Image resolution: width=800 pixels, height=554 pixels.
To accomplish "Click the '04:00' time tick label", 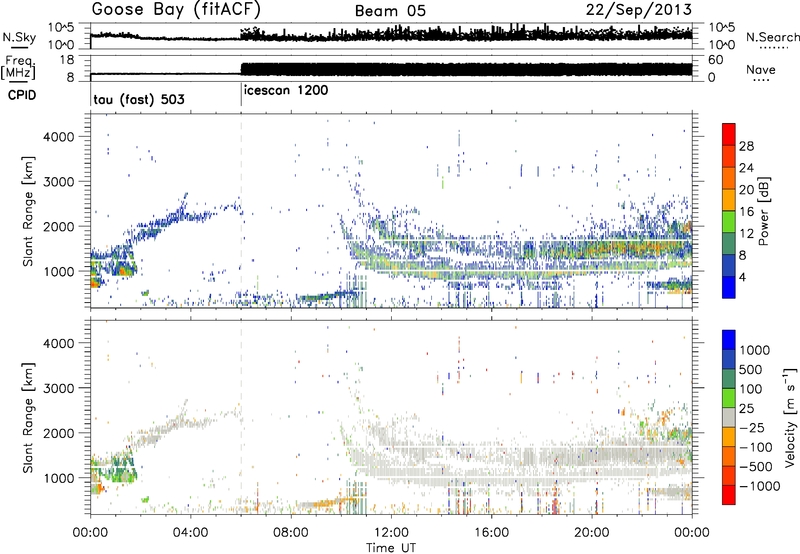I will [190, 533].
